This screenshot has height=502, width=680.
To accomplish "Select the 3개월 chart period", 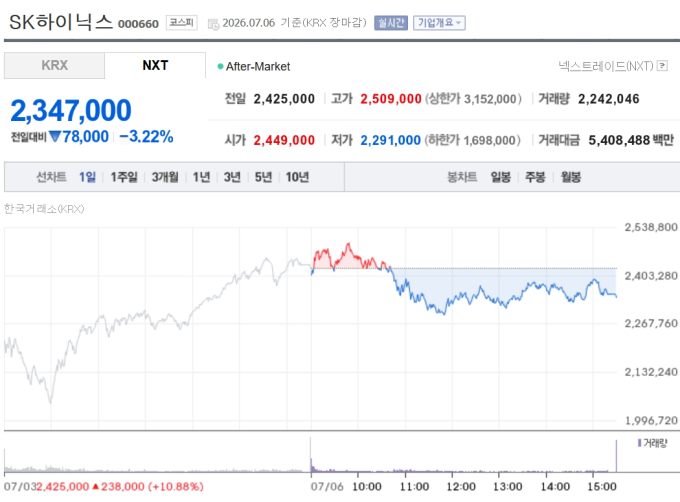I will coord(165,177).
